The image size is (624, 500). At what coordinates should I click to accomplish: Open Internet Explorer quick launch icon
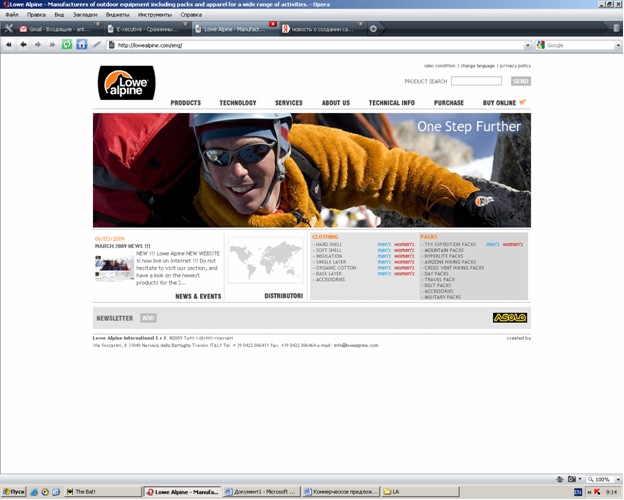point(34,492)
